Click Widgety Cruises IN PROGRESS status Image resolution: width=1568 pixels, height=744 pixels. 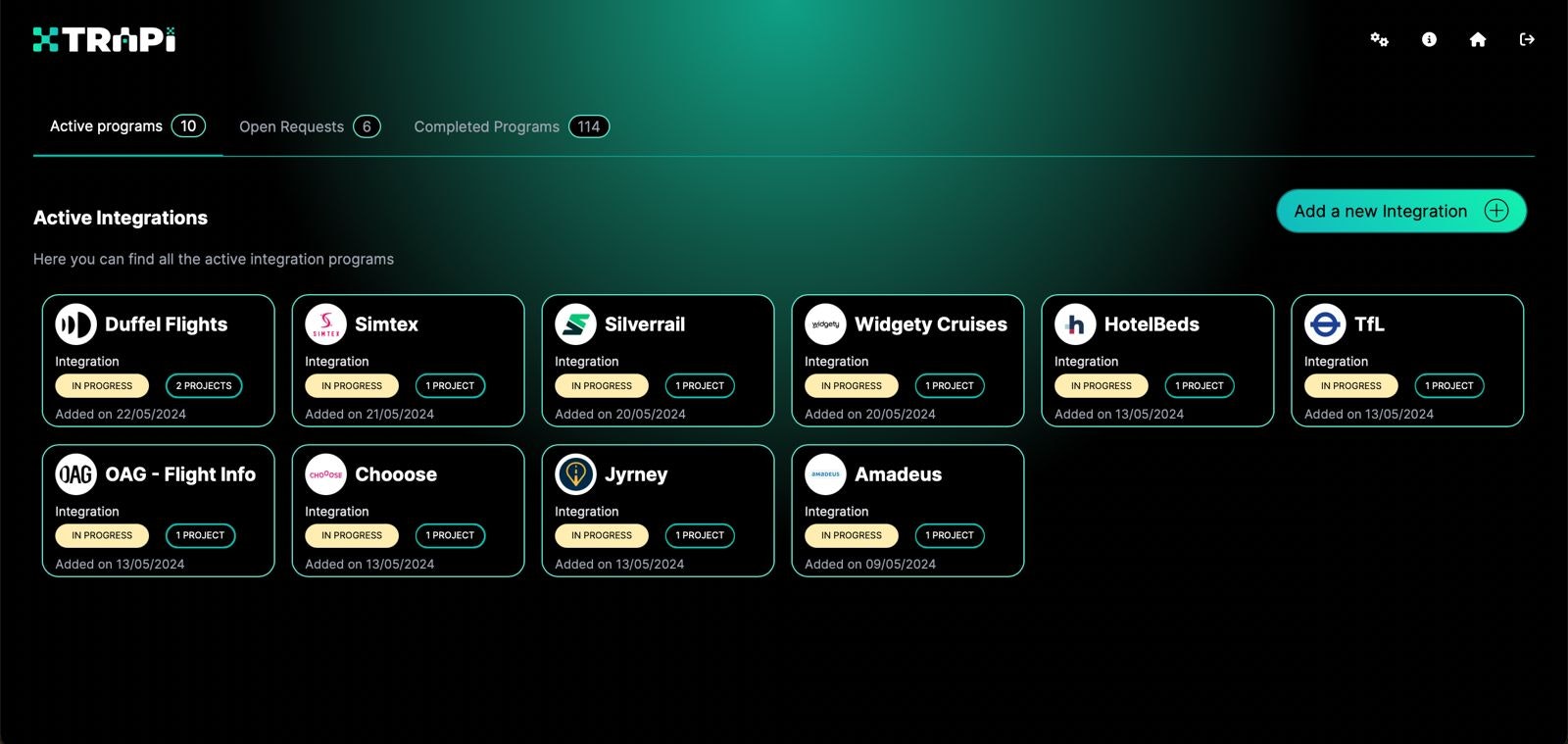point(852,386)
